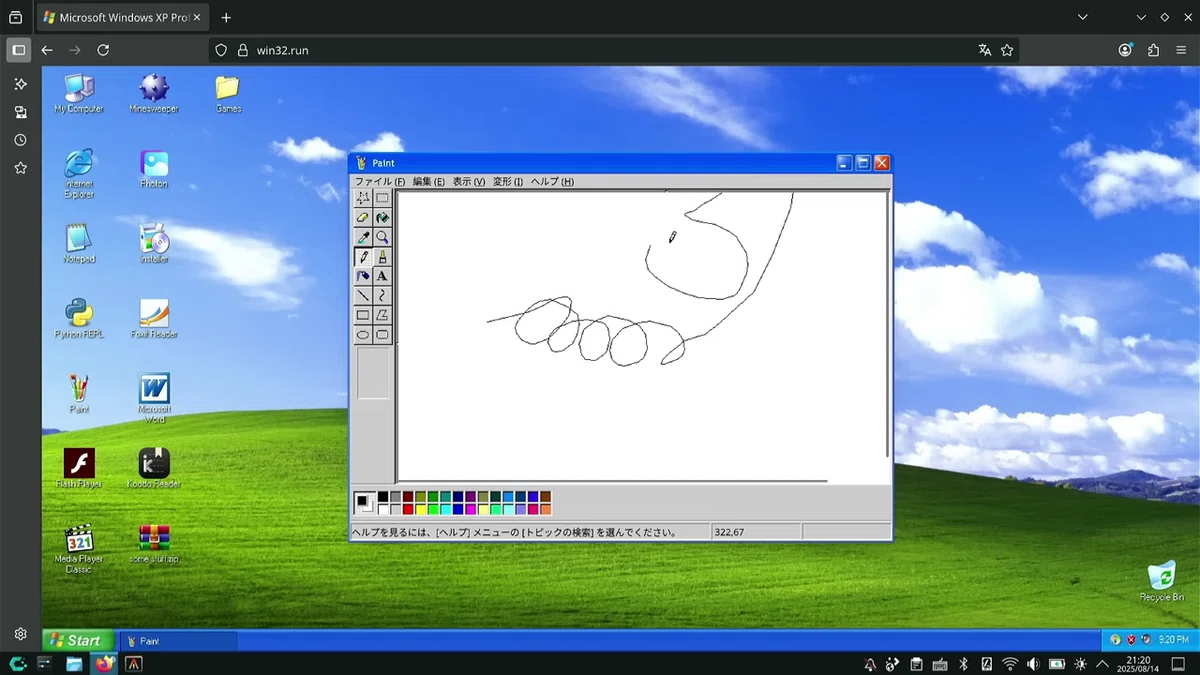Bookmark this page with the star
Image resolution: width=1200 pixels, height=675 pixels.
click(x=1007, y=50)
